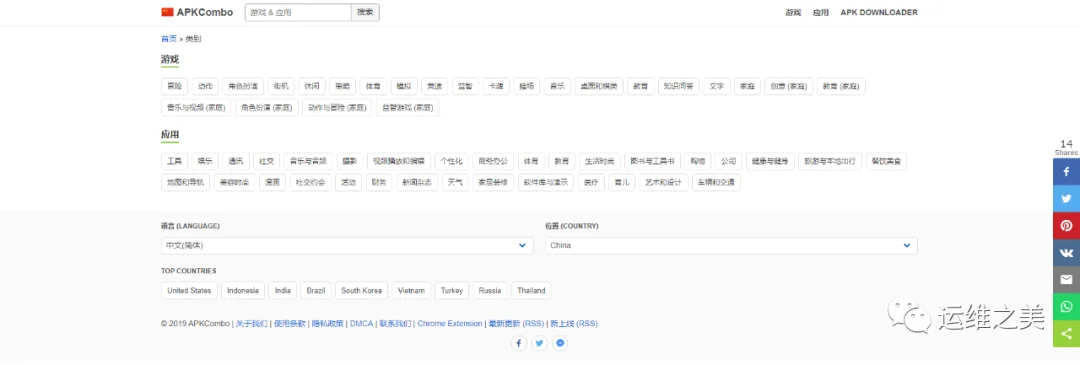
Task: Choose Indonesia under Top Countries
Action: tap(243, 291)
